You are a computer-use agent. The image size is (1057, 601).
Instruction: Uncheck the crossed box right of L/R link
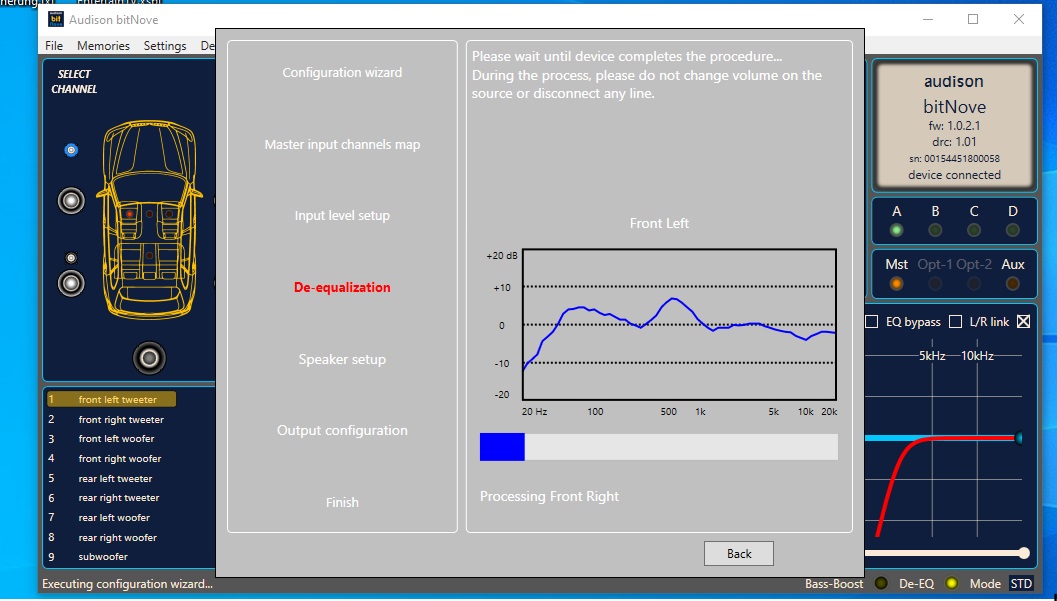pyautogui.click(x=1023, y=322)
